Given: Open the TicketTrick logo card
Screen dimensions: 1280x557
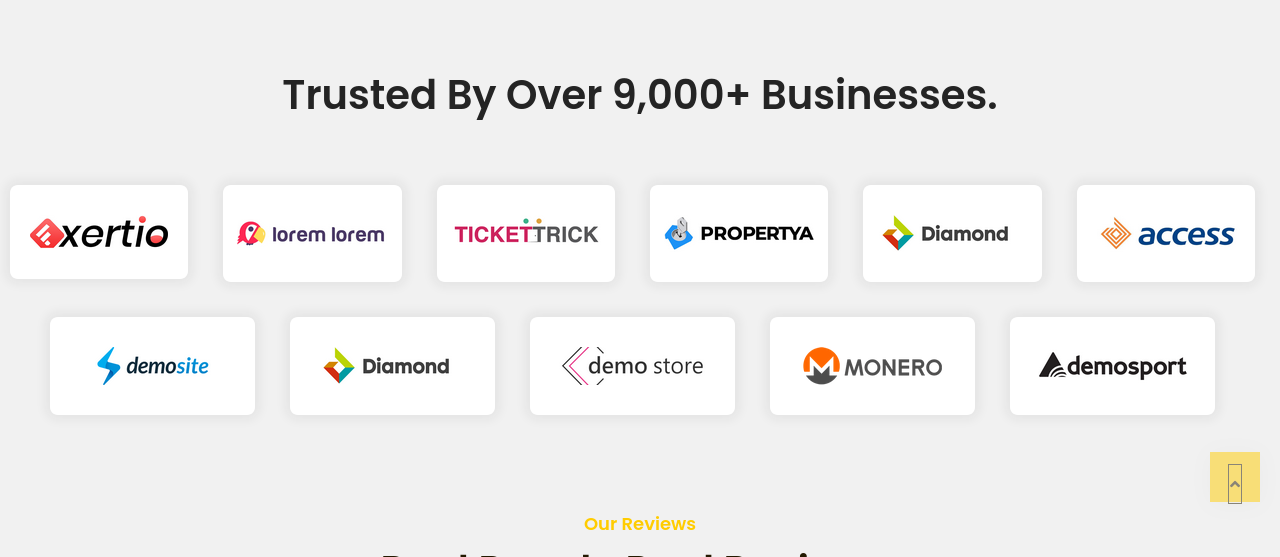Looking at the screenshot, I should pos(526,233).
